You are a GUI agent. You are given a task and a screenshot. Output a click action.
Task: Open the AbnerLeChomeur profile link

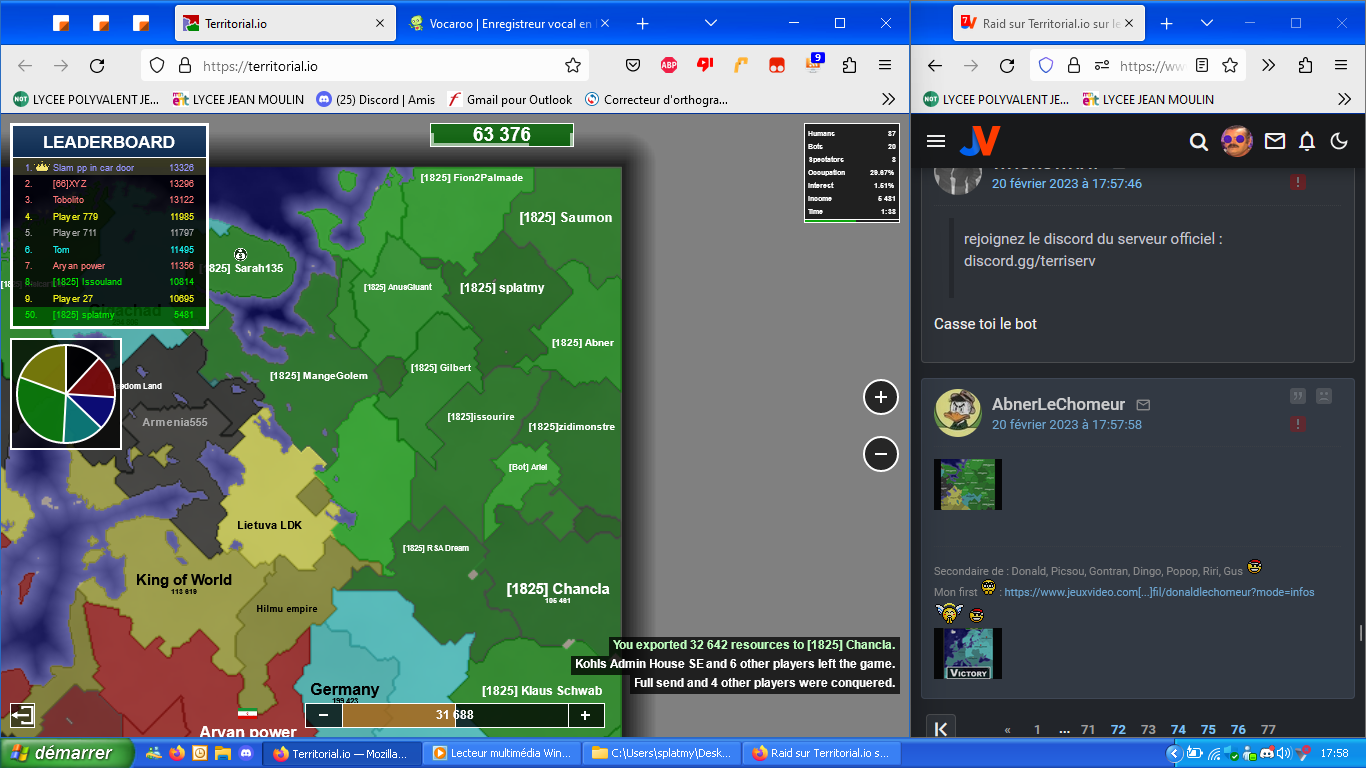pyautogui.click(x=1058, y=404)
